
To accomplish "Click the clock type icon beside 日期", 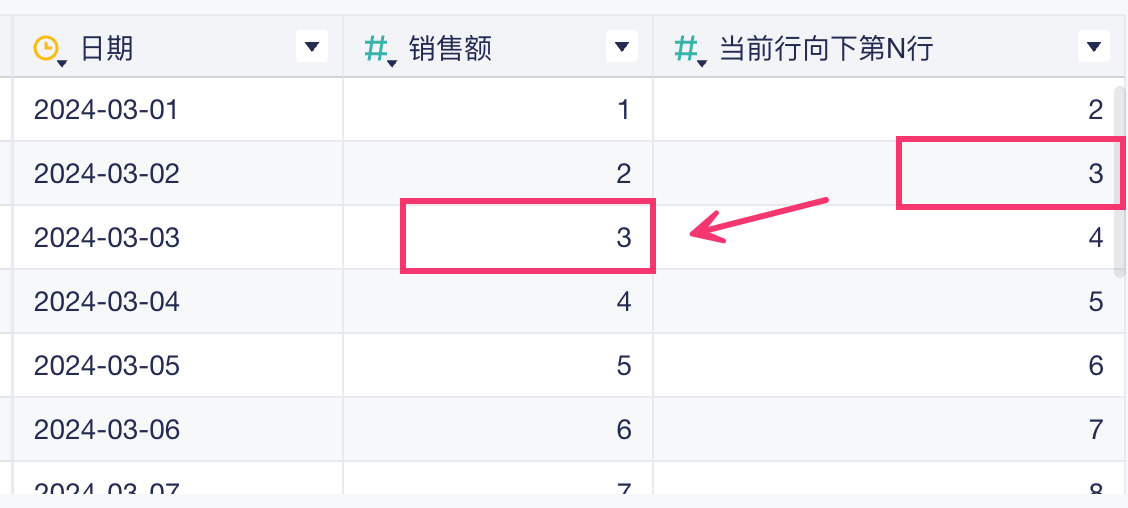I will [46, 47].
